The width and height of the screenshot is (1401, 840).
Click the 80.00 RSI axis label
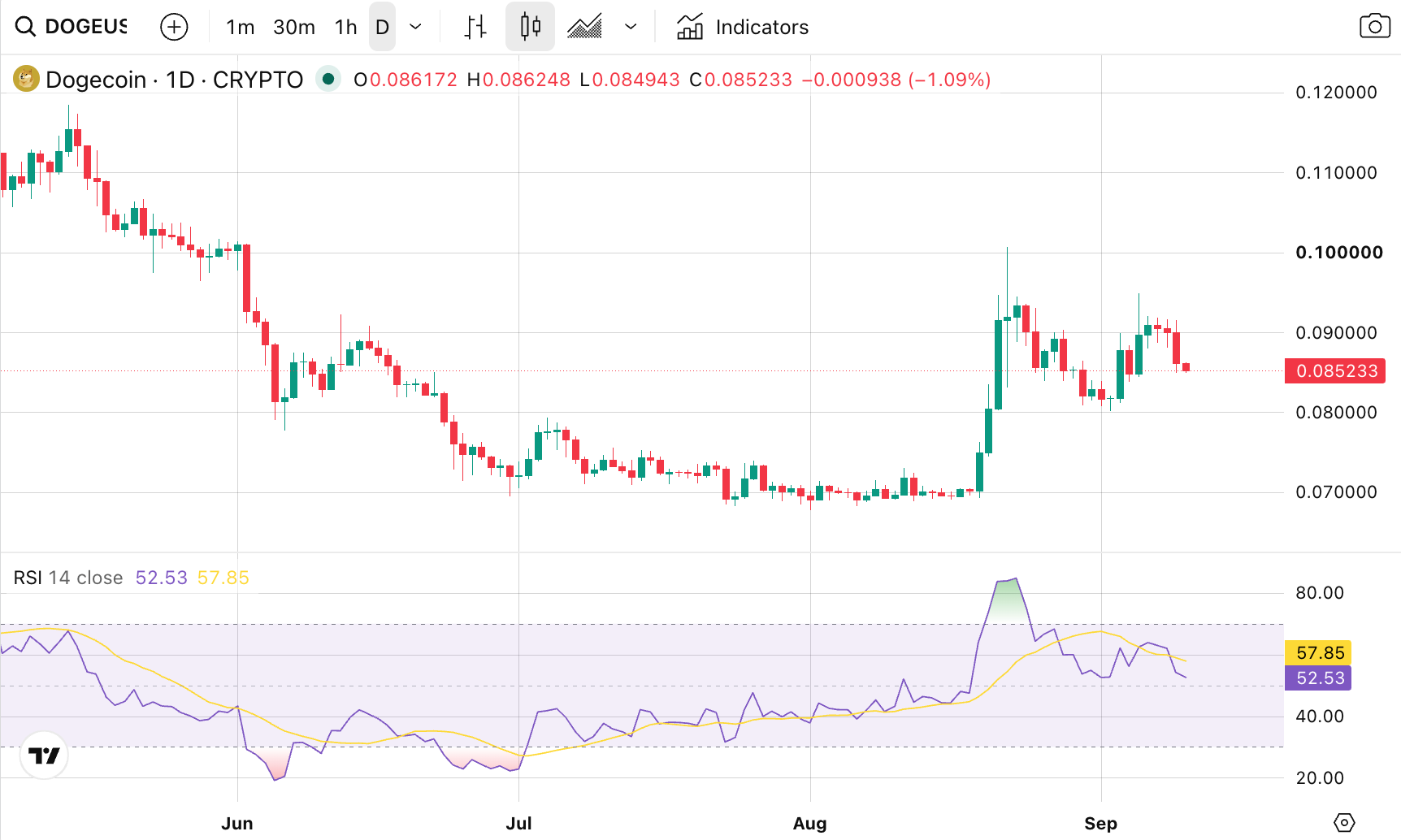[x=1320, y=593]
